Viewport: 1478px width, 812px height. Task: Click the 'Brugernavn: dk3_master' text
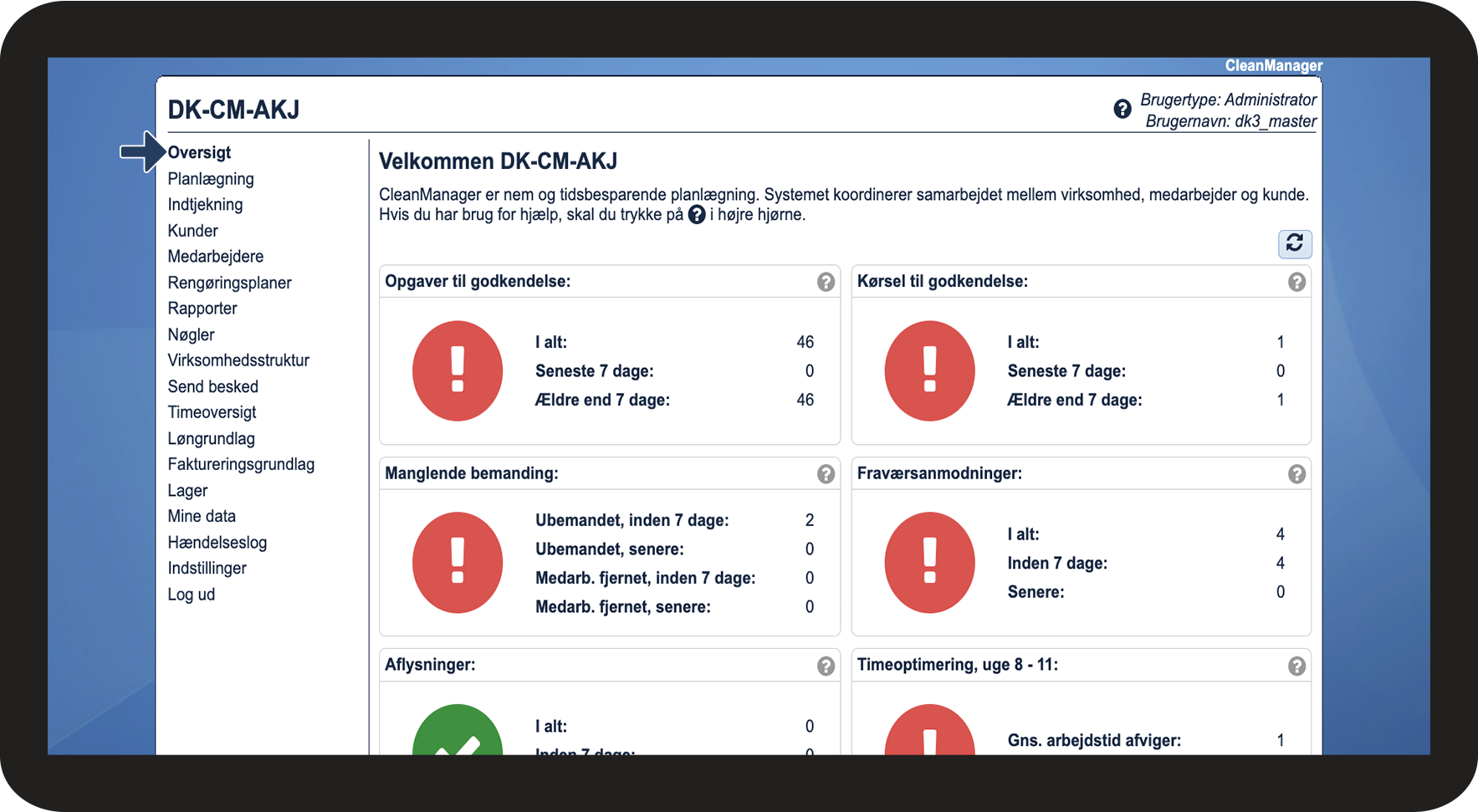point(1231,121)
